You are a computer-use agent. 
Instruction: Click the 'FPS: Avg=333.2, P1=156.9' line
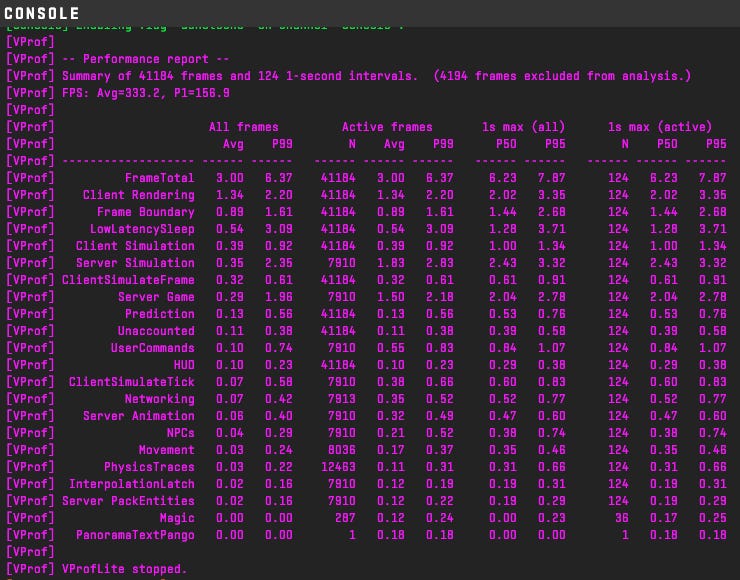tap(146, 93)
